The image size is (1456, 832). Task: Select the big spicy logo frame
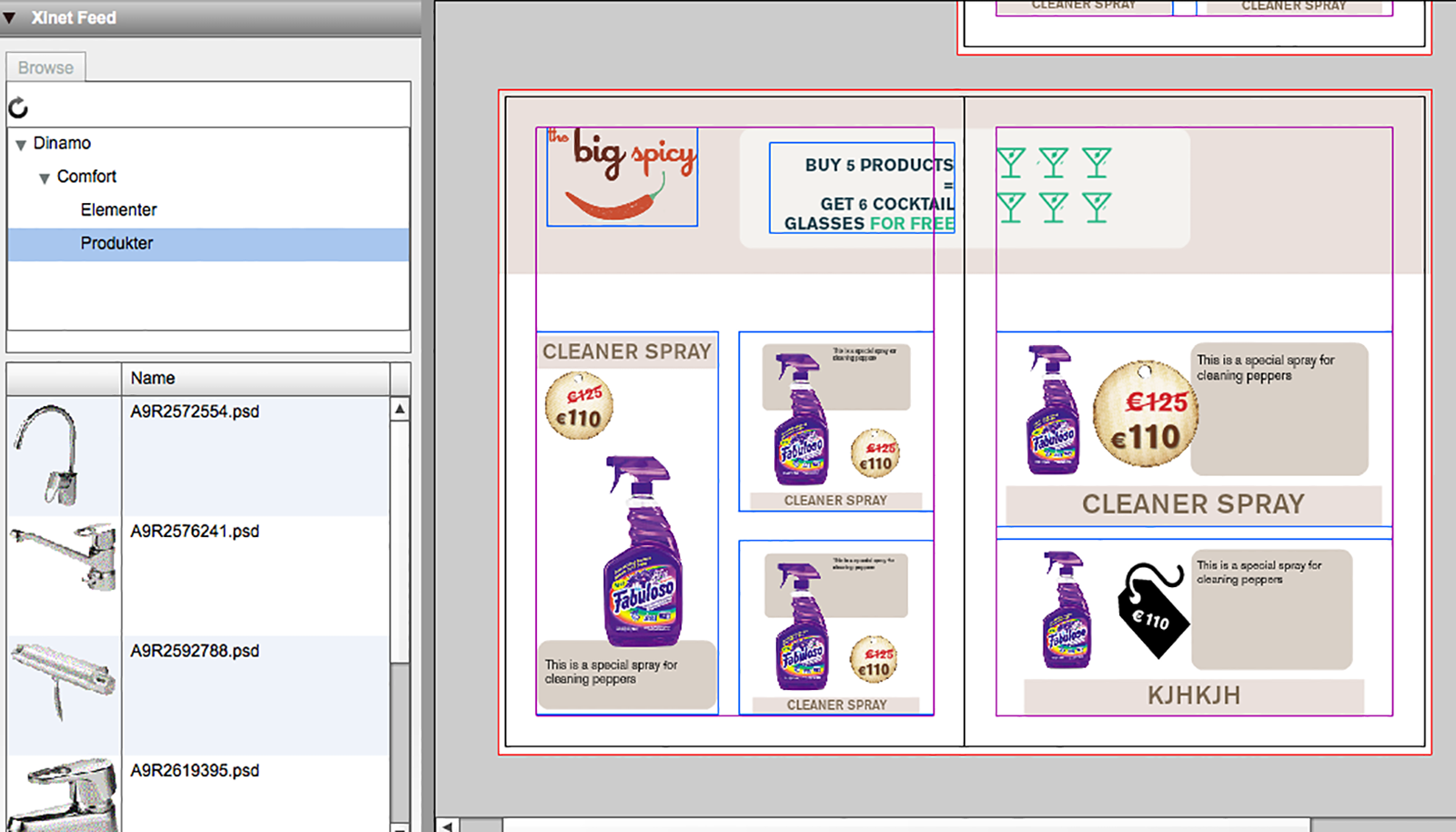(622, 177)
